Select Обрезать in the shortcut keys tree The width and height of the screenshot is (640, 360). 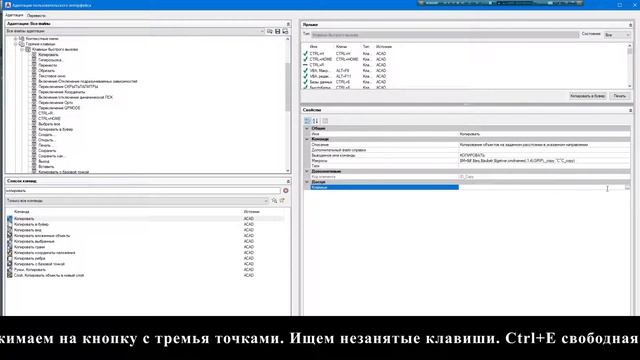coord(47,71)
